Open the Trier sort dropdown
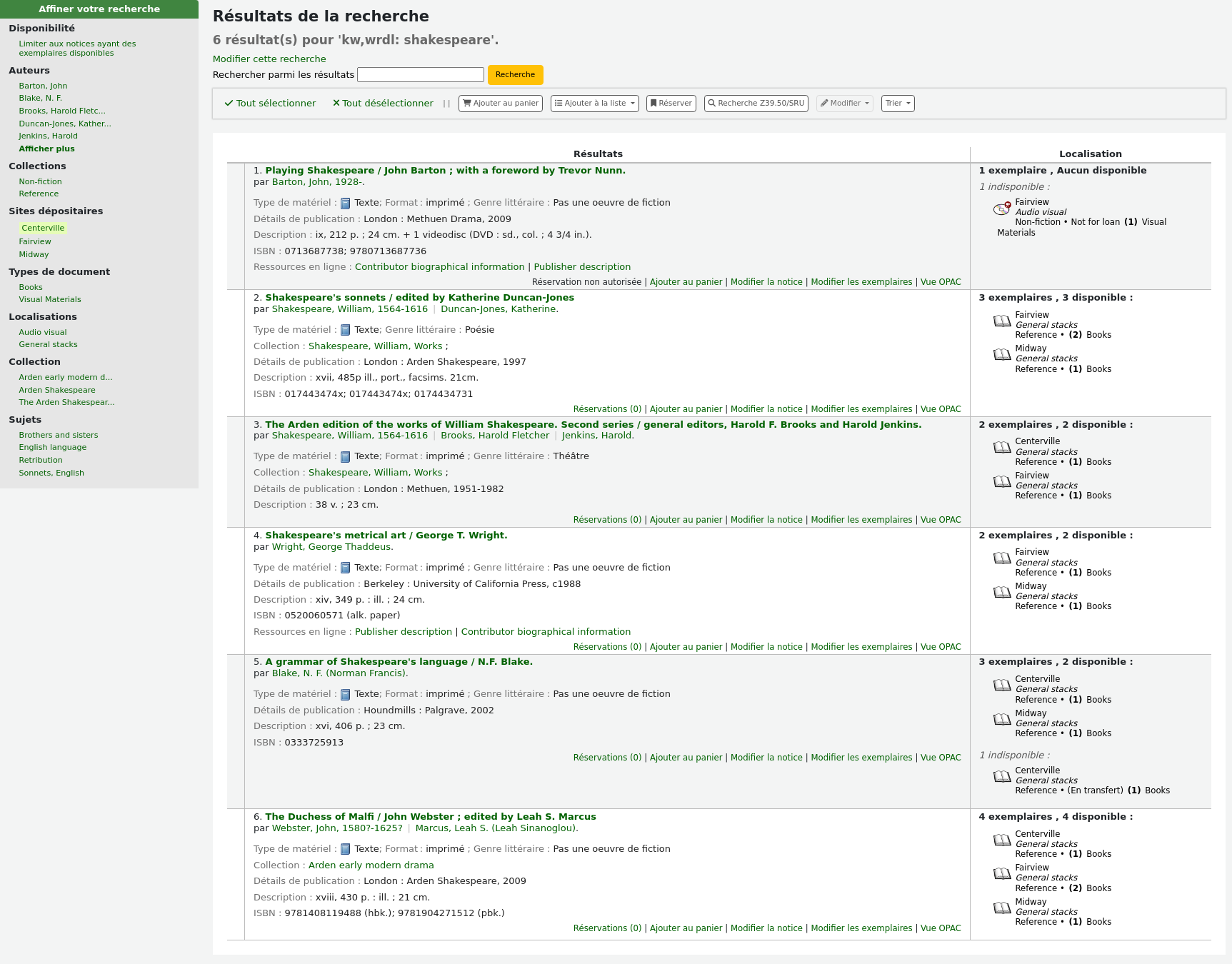 pos(898,104)
